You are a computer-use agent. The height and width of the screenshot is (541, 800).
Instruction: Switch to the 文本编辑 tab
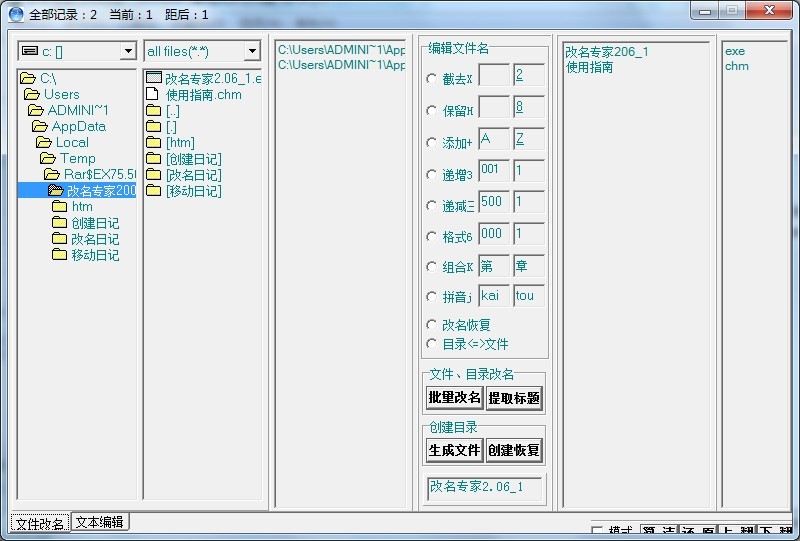click(x=100, y=522)
